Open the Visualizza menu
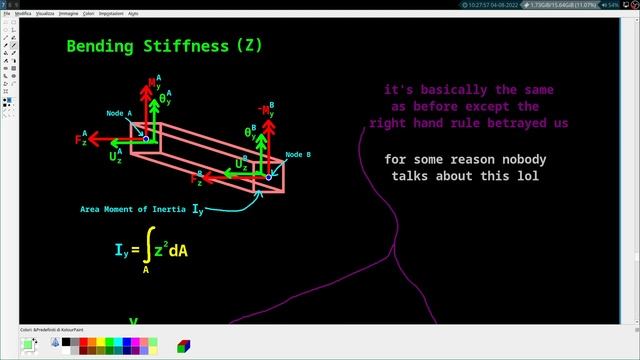640x360 pixels. point(45,13)
